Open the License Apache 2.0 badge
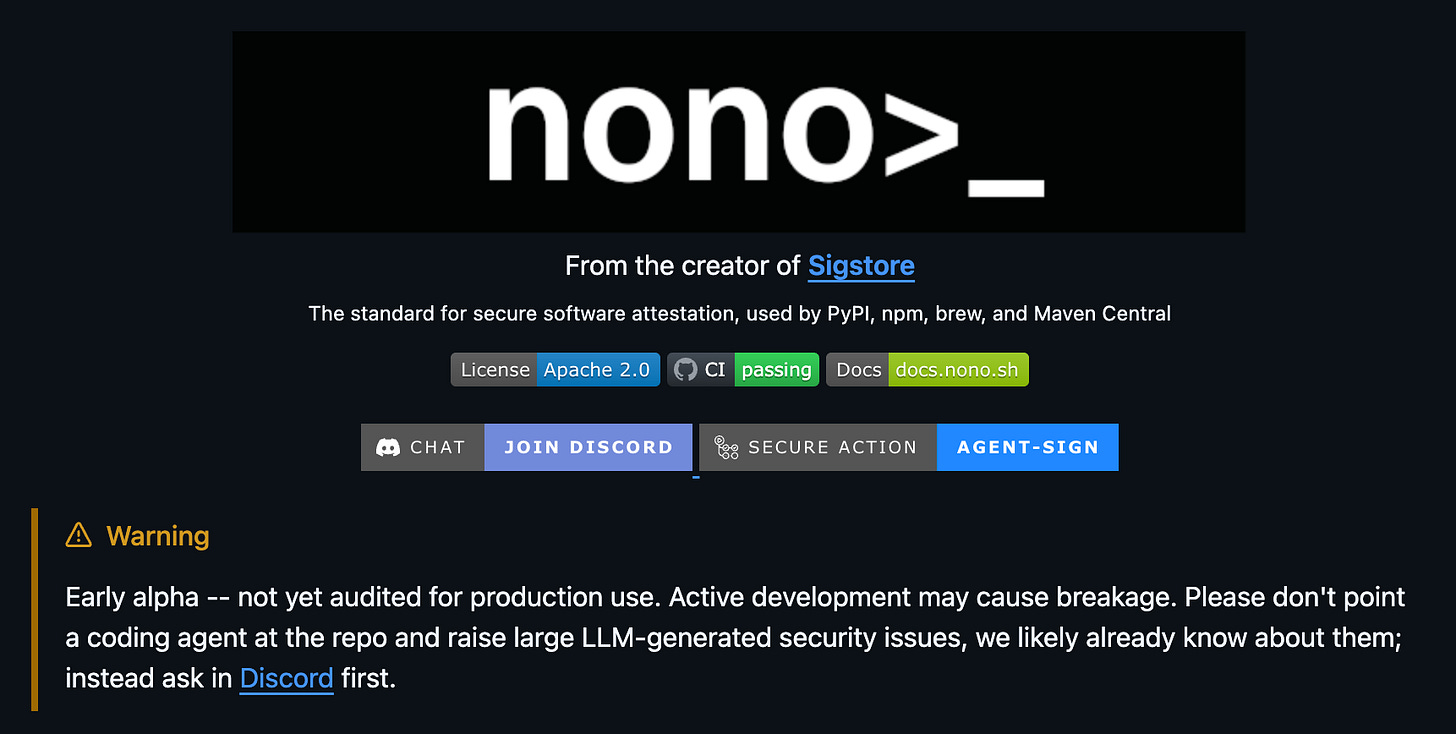1456x734 pixels. [x=555, y=369]
